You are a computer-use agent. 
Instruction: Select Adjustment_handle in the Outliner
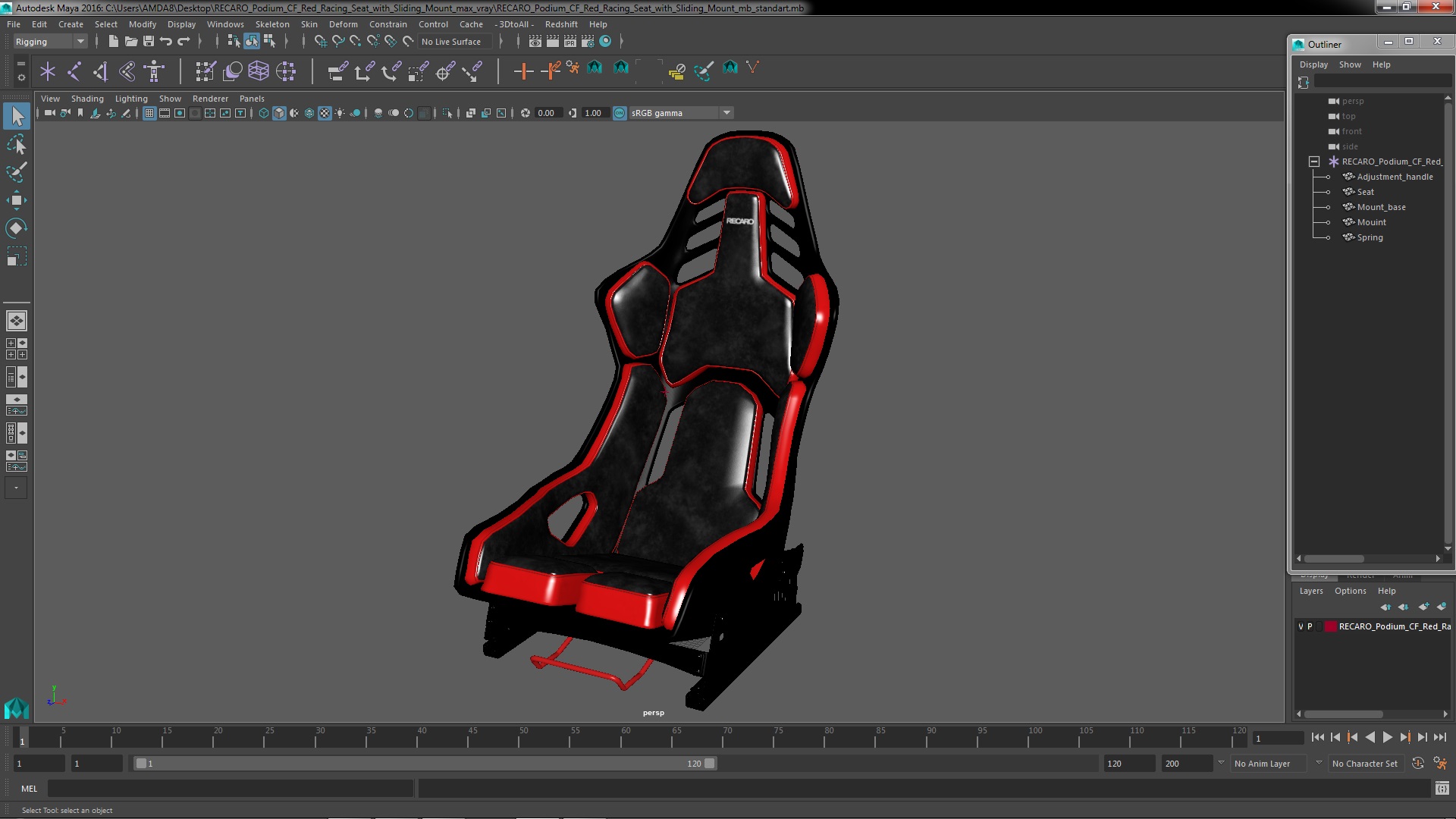pos(1395,177)
